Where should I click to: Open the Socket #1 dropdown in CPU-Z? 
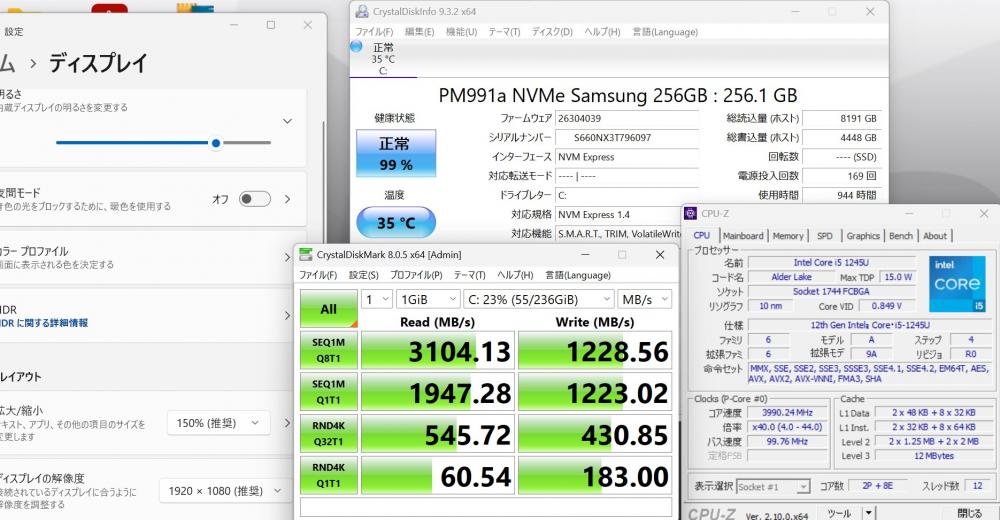point(773,487)
